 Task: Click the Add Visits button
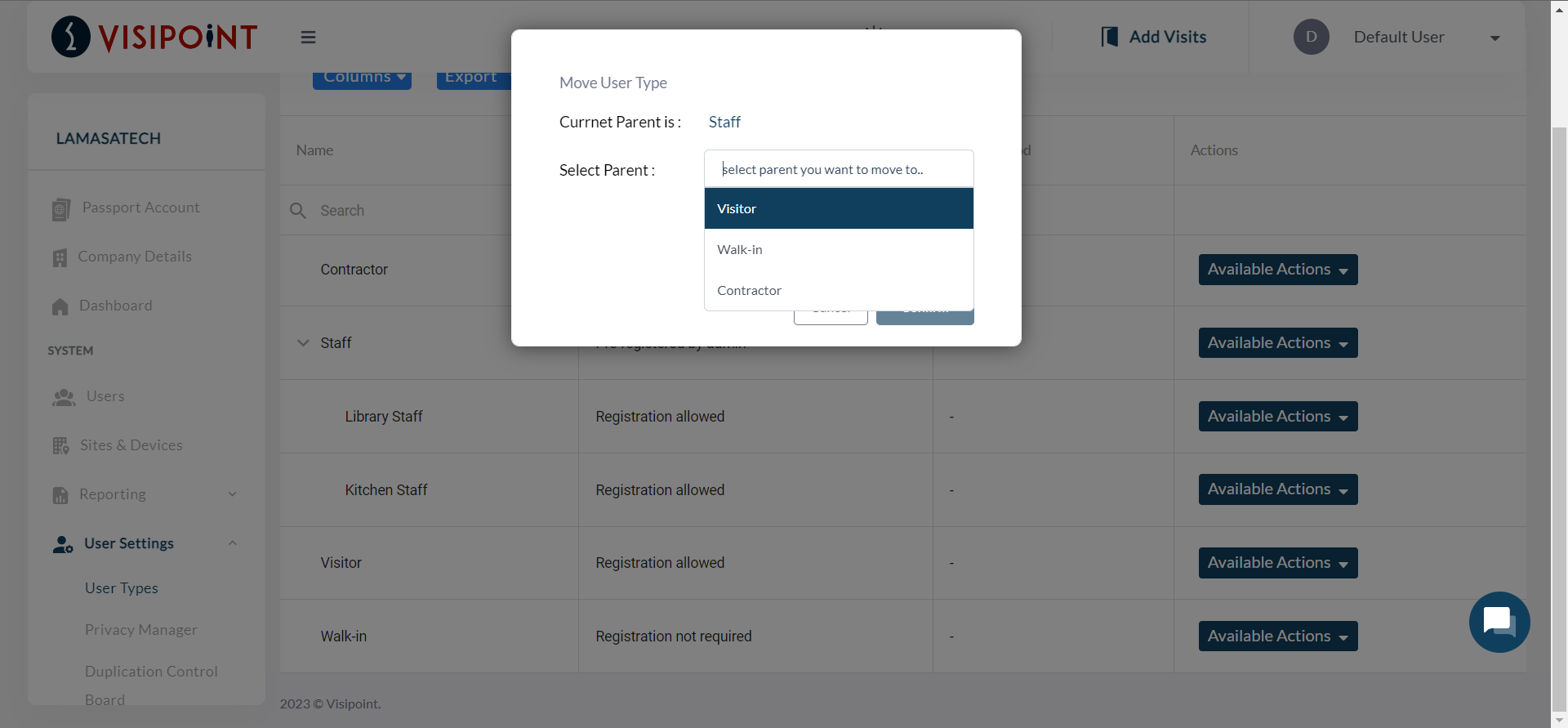[1154, 38]
